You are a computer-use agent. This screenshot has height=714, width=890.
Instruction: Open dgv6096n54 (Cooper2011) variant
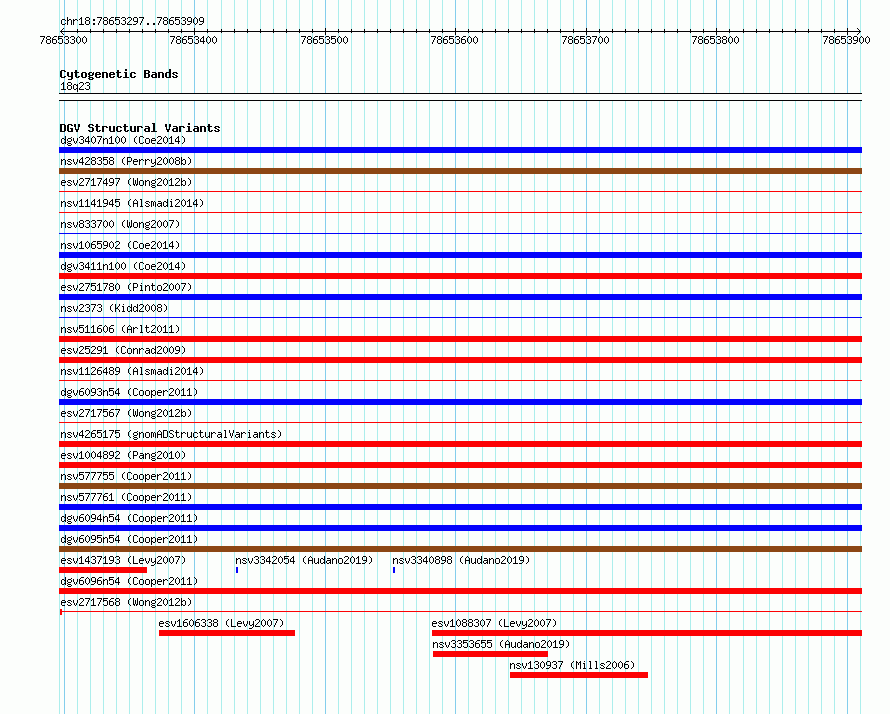(x=129, y=581)
